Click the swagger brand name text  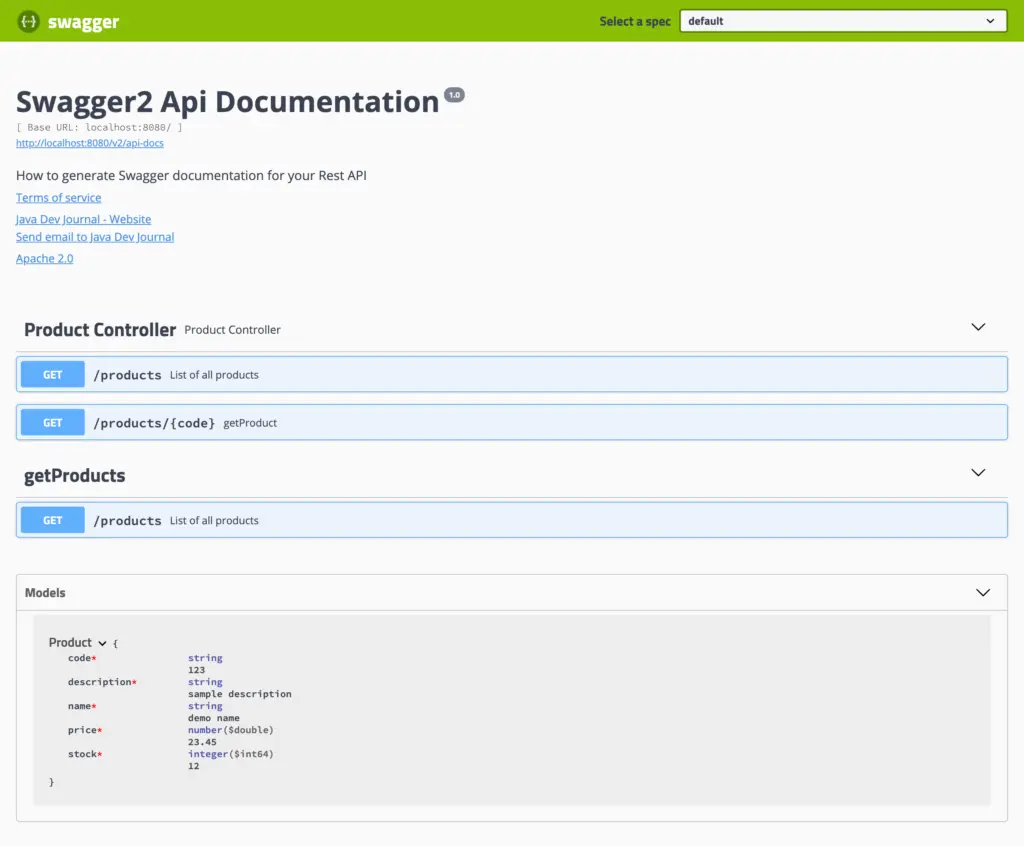(x=83, y=22)
